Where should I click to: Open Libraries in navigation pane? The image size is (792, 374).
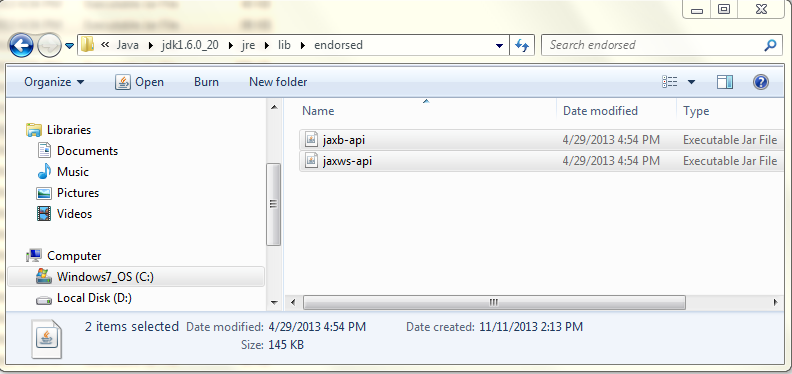point(69,130)
